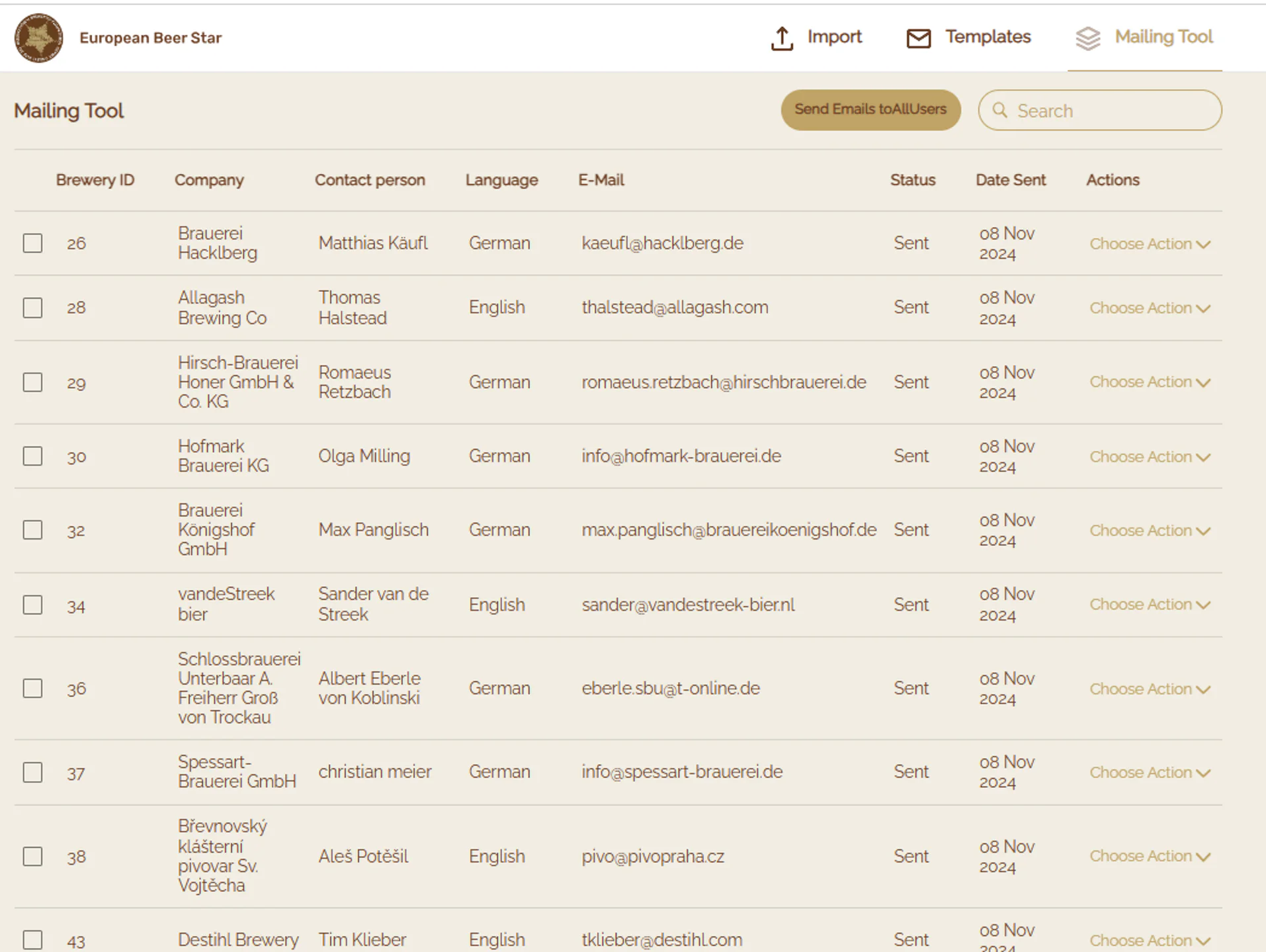Click company name Spessart-Brauerei GmbH
Viewport: 1266px width, 952px height.
click(x=237, y=772)
